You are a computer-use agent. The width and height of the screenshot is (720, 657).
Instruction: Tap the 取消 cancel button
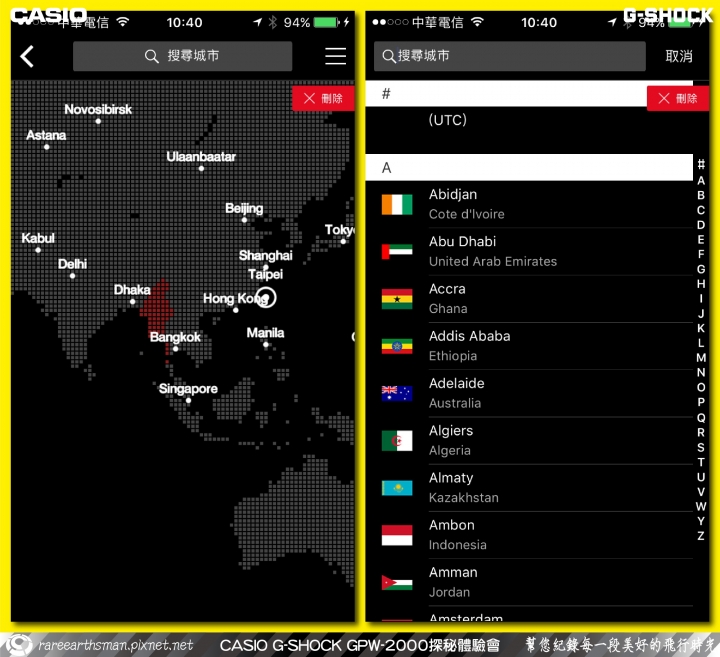(679, 56)
